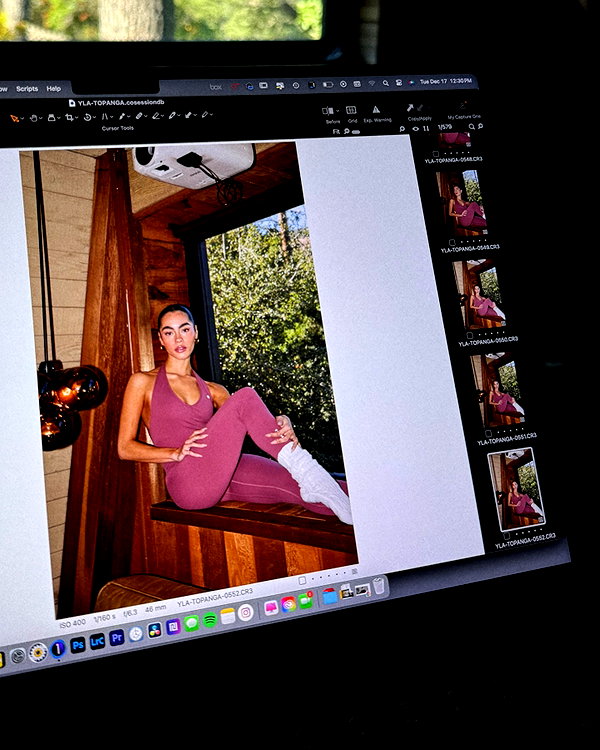This screenshot has width=600, height=750.
Task: Tick the checkbox under thumbnail 0548
Action: click(435, 154)
